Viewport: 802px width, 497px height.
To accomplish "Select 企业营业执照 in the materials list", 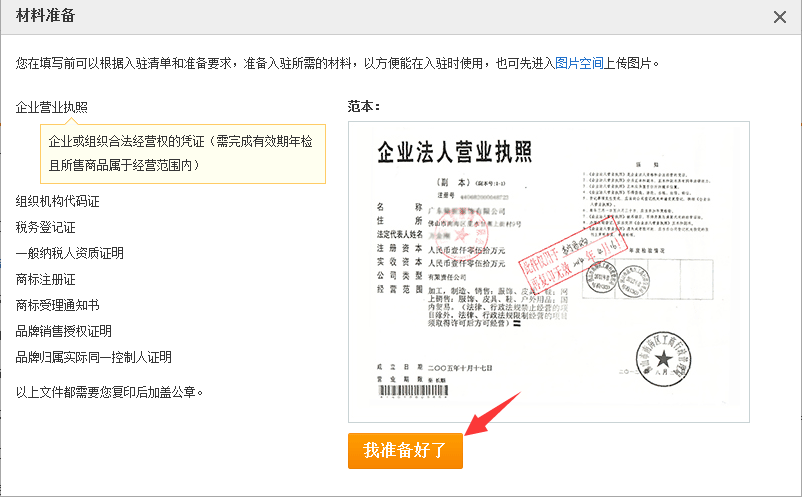I will click(x=52, y=107).
